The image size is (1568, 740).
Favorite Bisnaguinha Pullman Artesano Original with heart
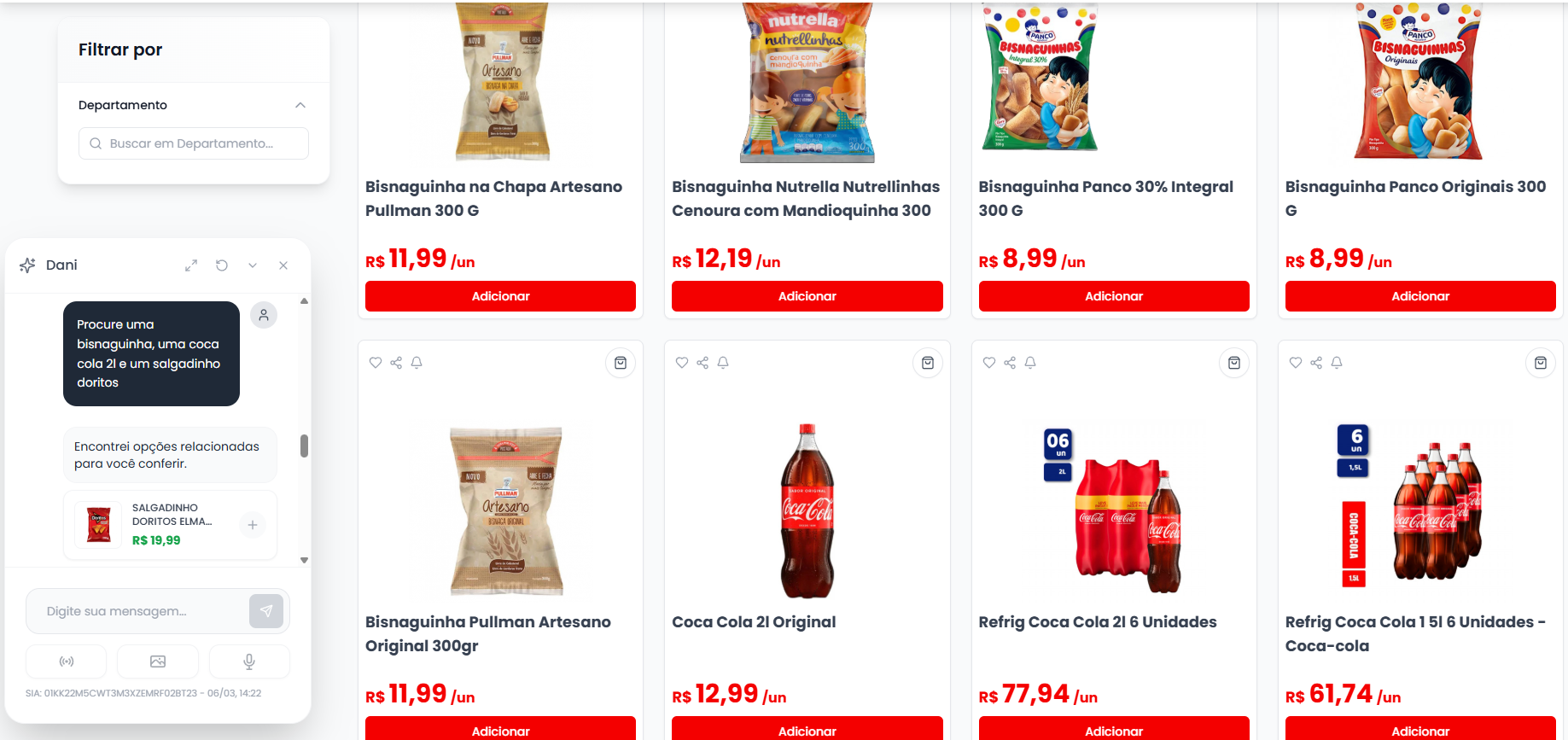pyautogui.click(x=376, y=363)
